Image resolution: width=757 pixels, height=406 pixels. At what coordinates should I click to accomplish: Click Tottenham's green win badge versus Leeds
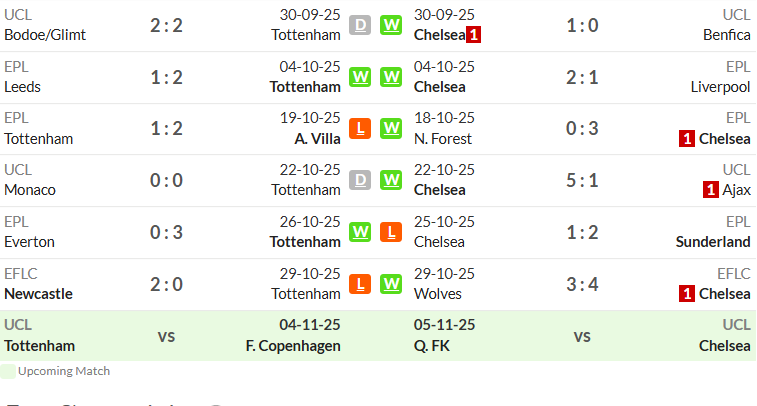(360, 77)
